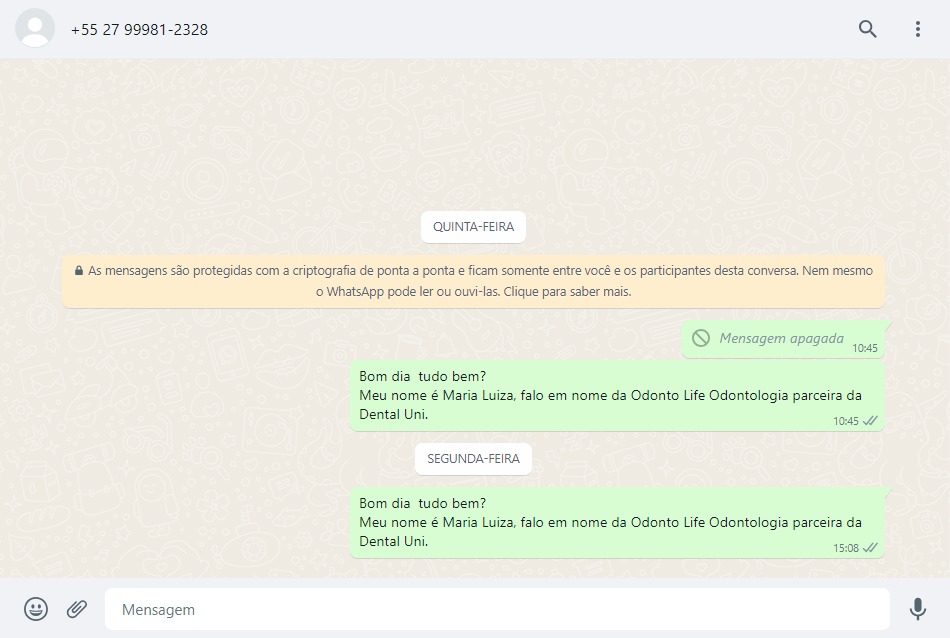Click the Mensagem text input field
The image size is (950, 638).
point(497,609)
